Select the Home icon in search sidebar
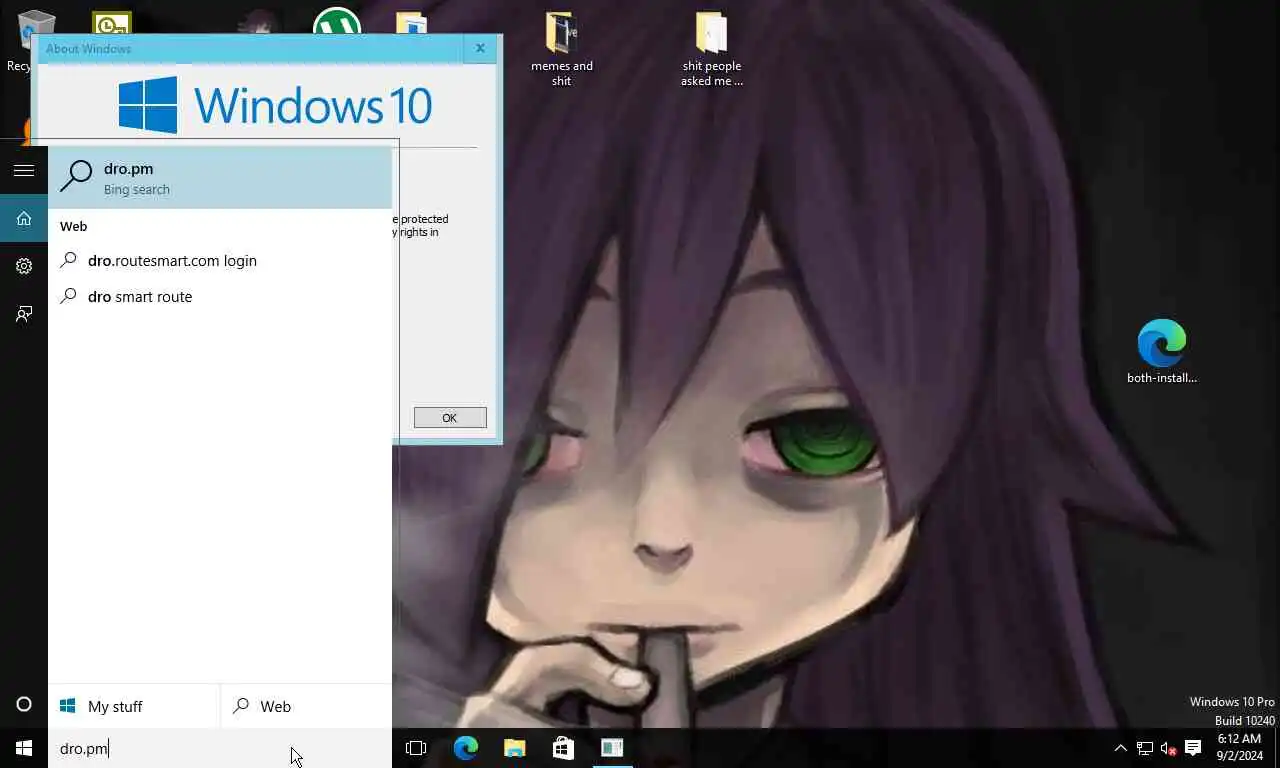Screen dimensions: 1280x768 tap(24, 218)
